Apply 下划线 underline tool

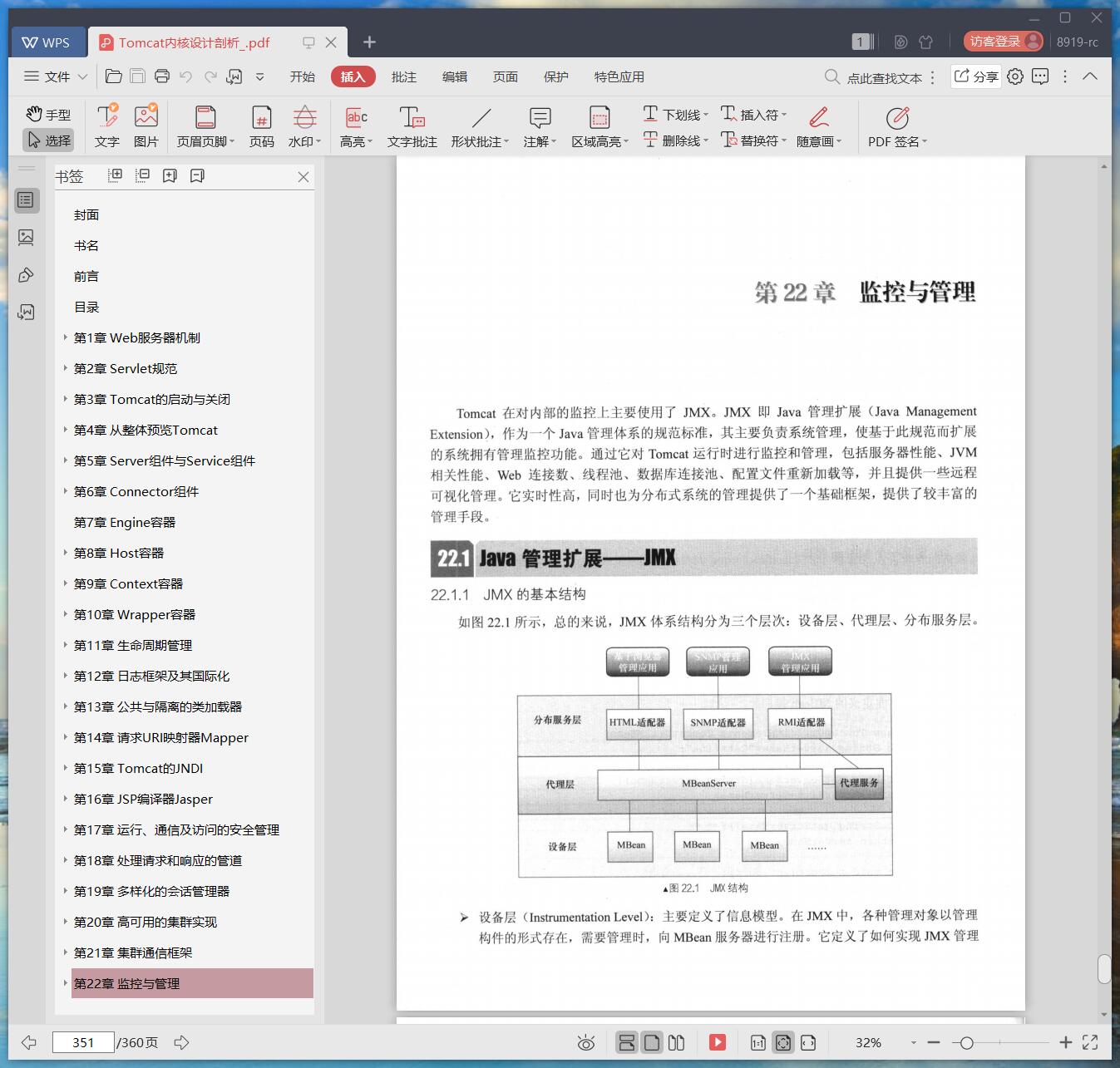[675, 114]
